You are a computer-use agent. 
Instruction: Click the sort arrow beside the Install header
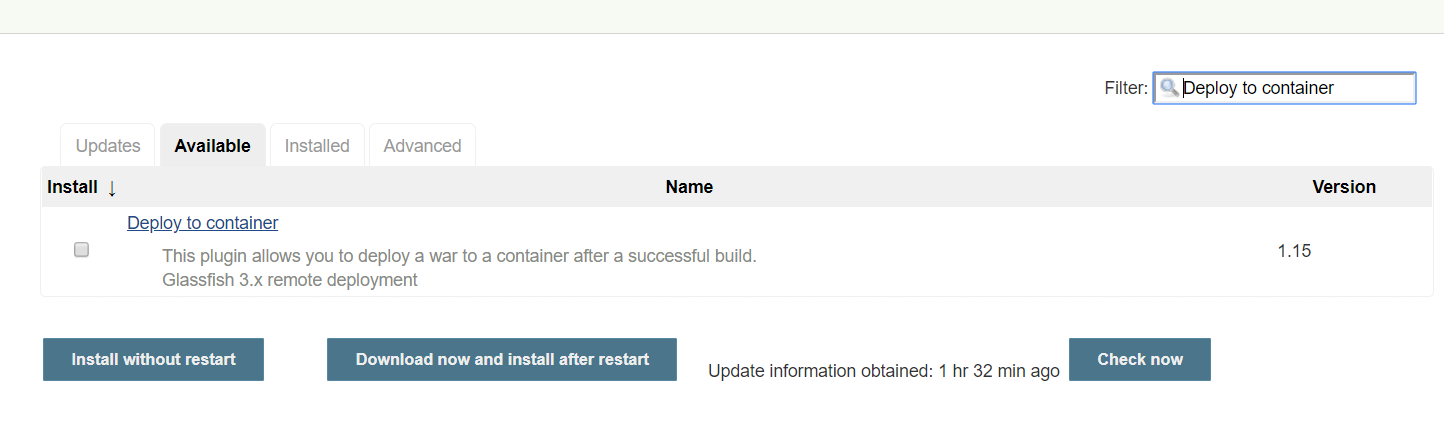(x=112, y=188)
